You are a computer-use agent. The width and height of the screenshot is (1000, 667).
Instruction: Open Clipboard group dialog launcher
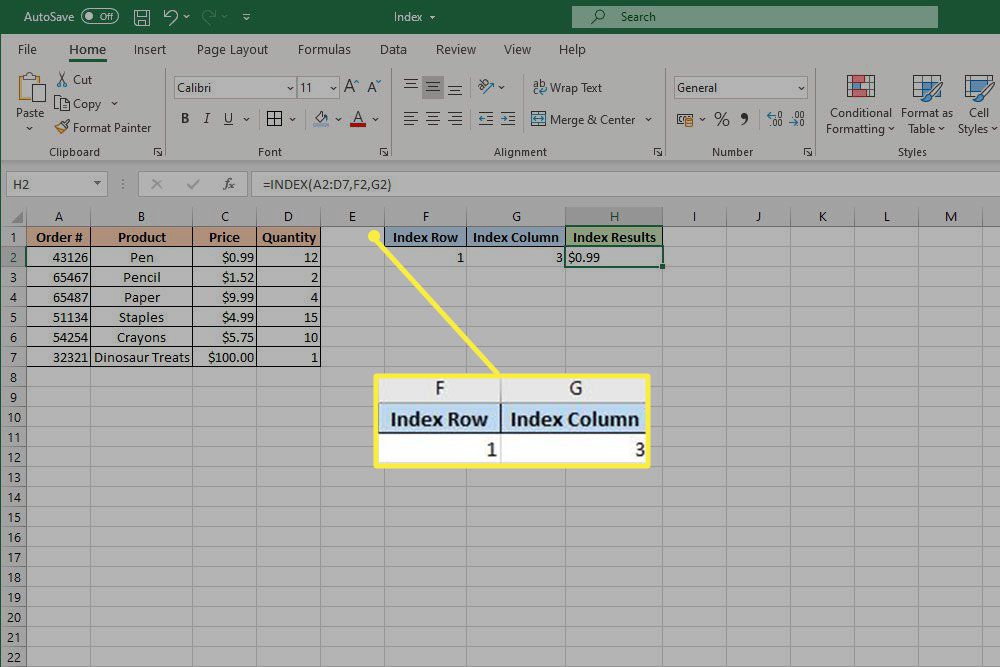pyautogui.click(x=158, y=152)
